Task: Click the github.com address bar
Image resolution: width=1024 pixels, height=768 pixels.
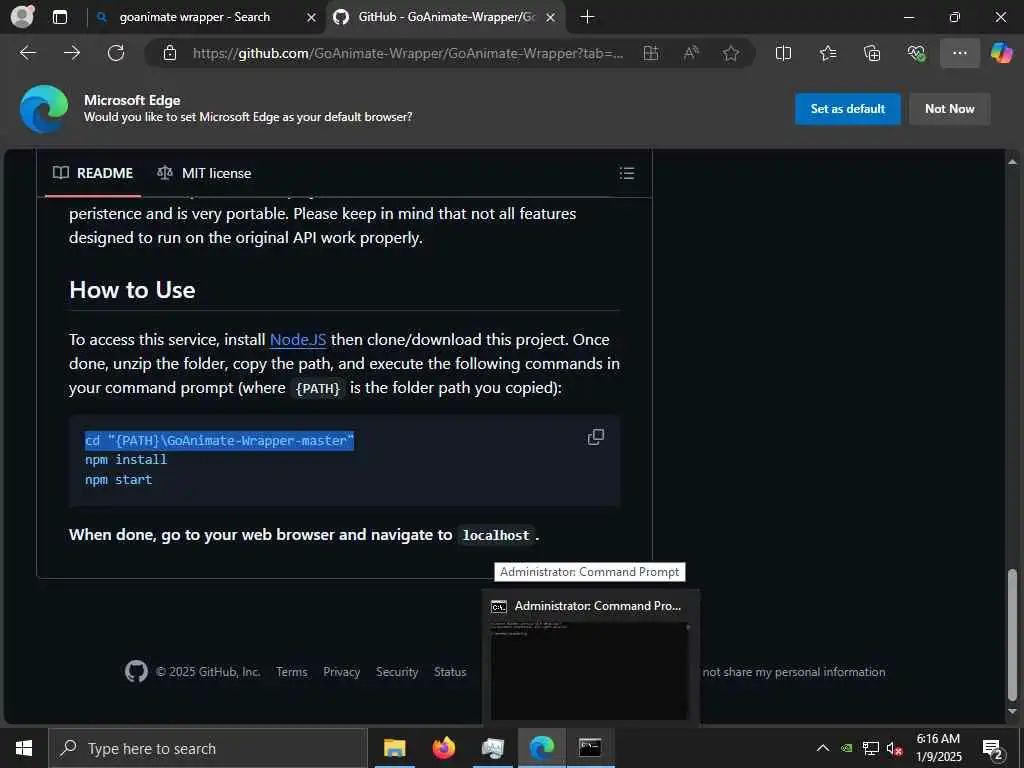Action: point(408,53)
